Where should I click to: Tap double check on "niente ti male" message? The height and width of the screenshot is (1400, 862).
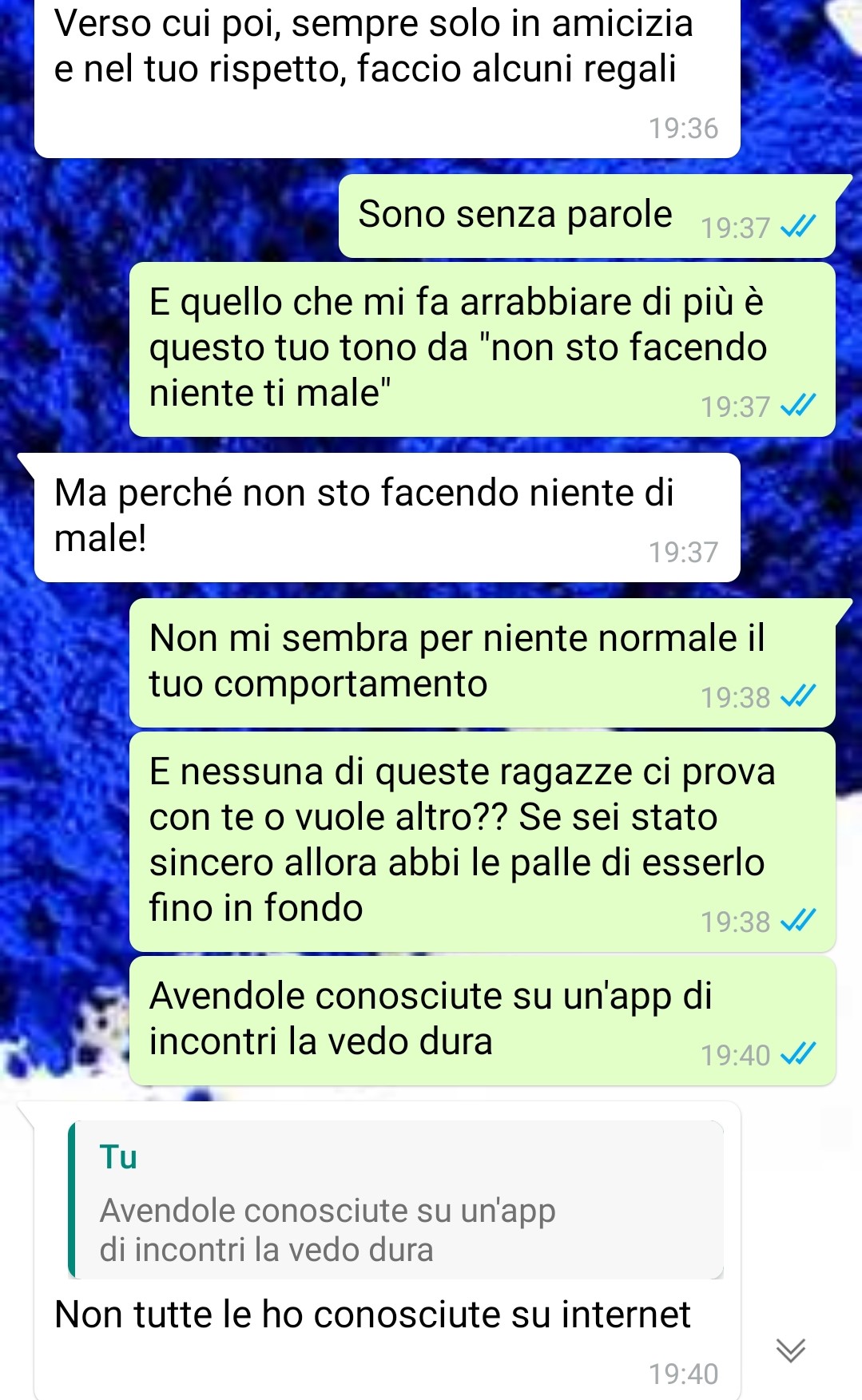point(797,407)
